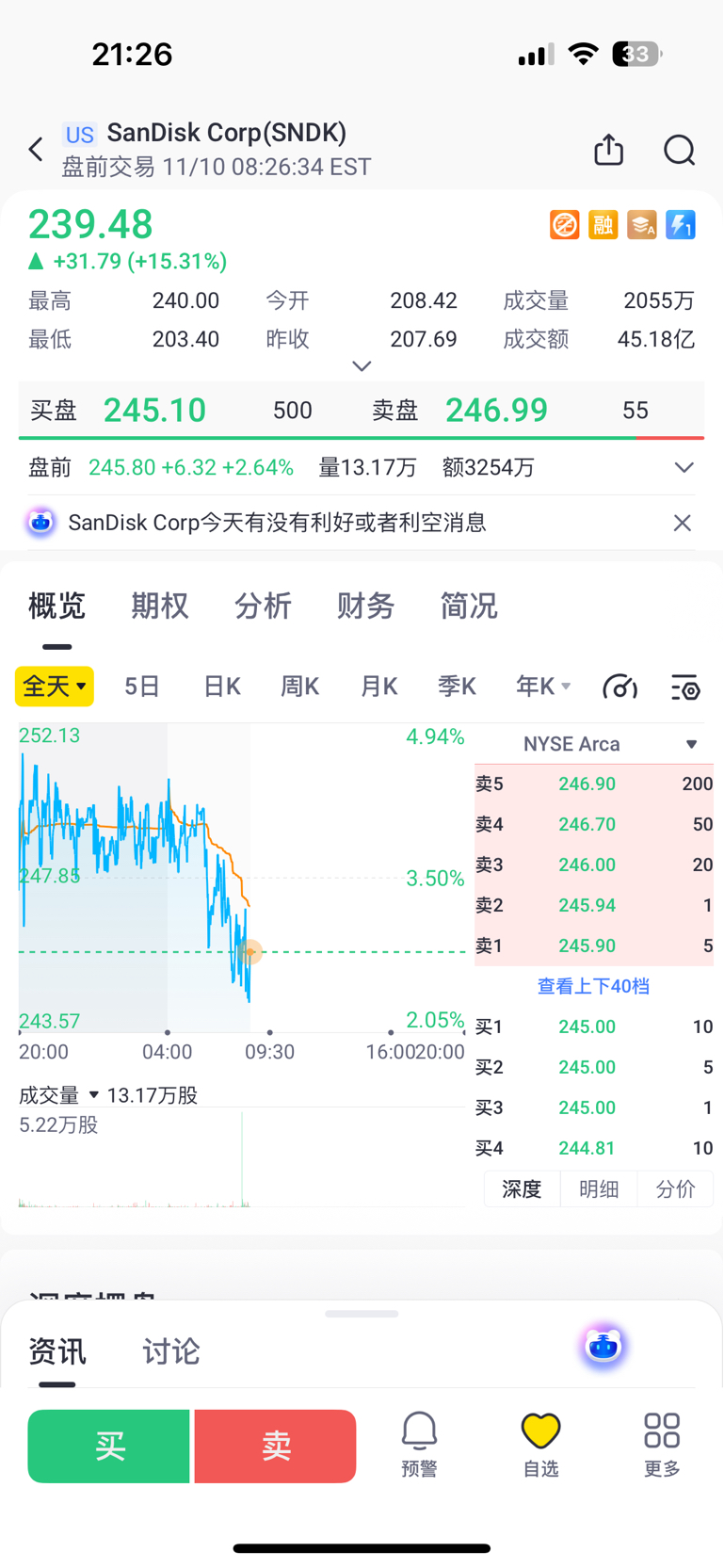This screenshot has width=724, height=1568.
Task: Tap the green 买 buy button
Action: coord(109,1447)
